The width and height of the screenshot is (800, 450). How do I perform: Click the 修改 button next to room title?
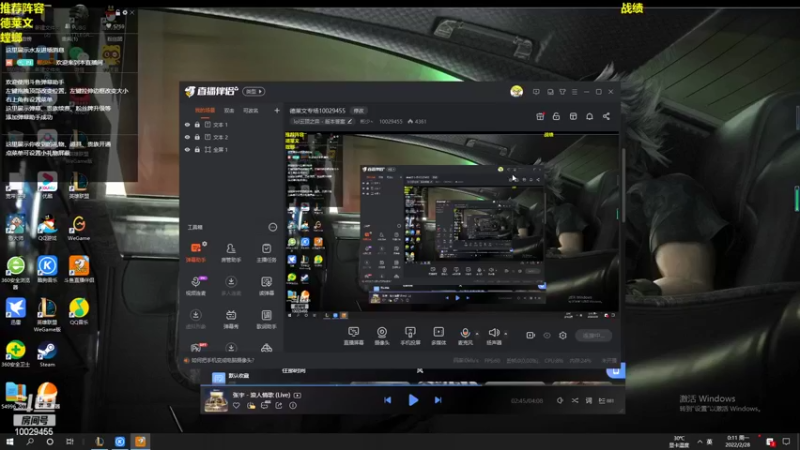click(x=359, y=110)
